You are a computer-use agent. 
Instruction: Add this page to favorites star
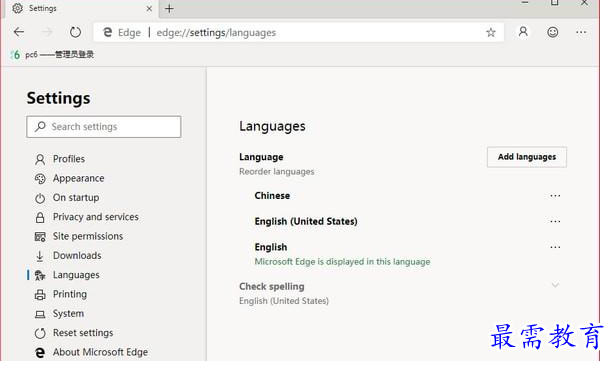click(x=491, y=33)
